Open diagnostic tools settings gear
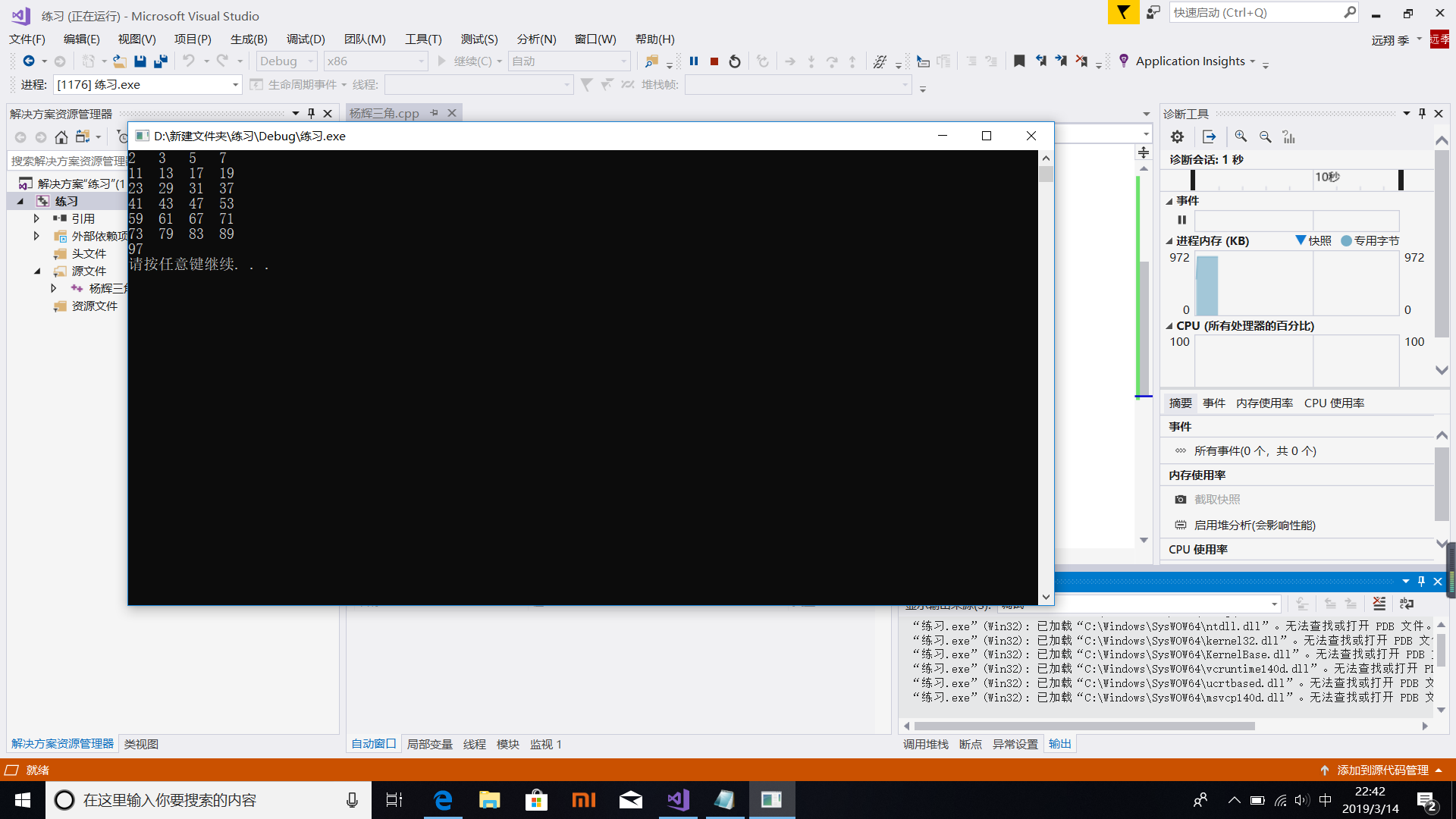The image size is (1456, 819). (x=1177, y=136)
